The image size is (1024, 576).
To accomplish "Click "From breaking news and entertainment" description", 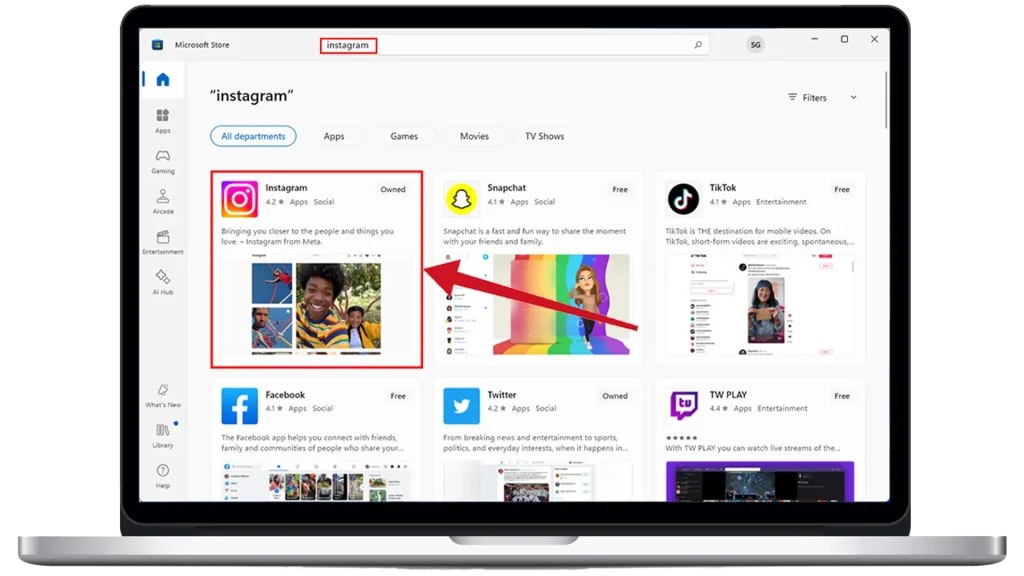I will point(536,443).
